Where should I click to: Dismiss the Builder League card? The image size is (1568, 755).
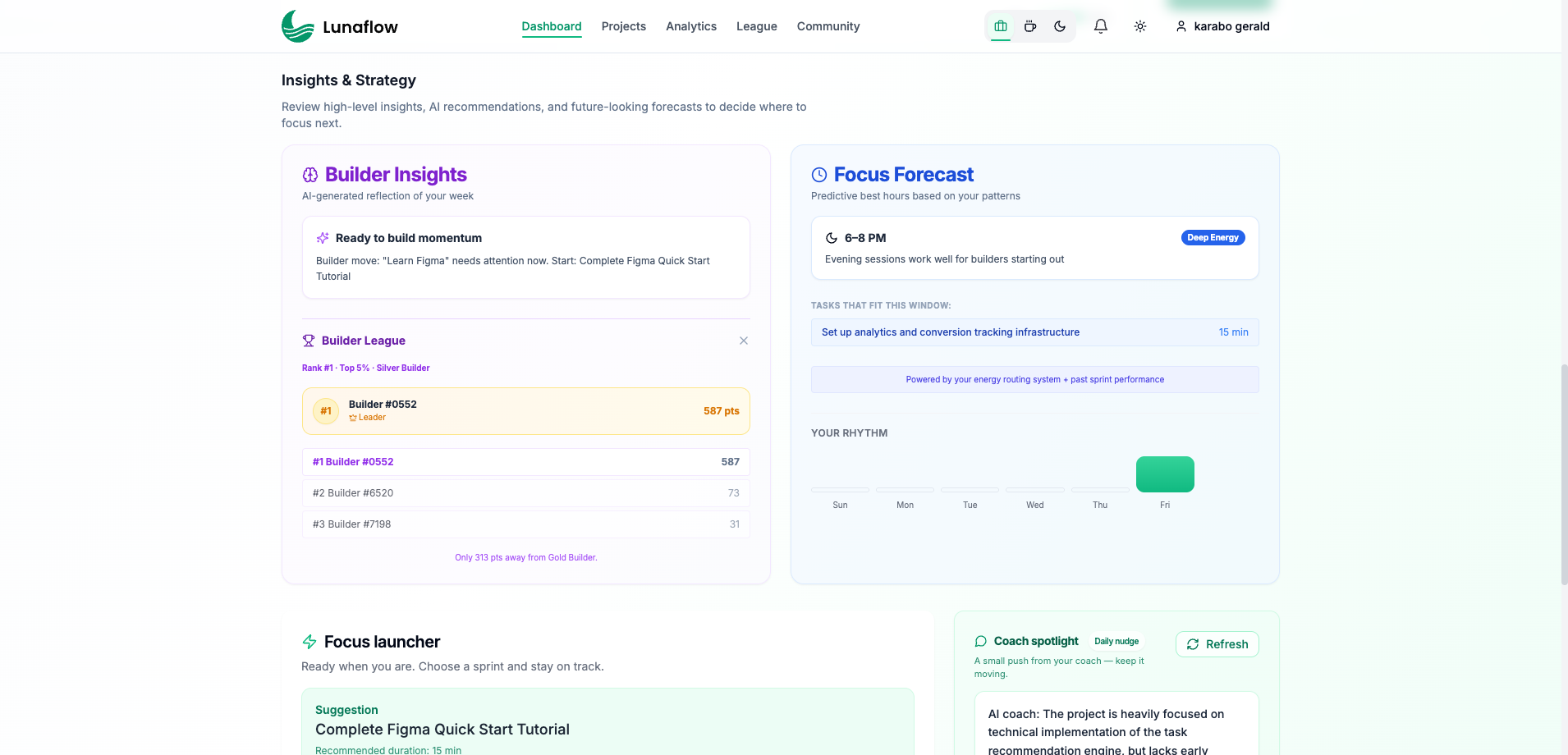click(744, 341)
